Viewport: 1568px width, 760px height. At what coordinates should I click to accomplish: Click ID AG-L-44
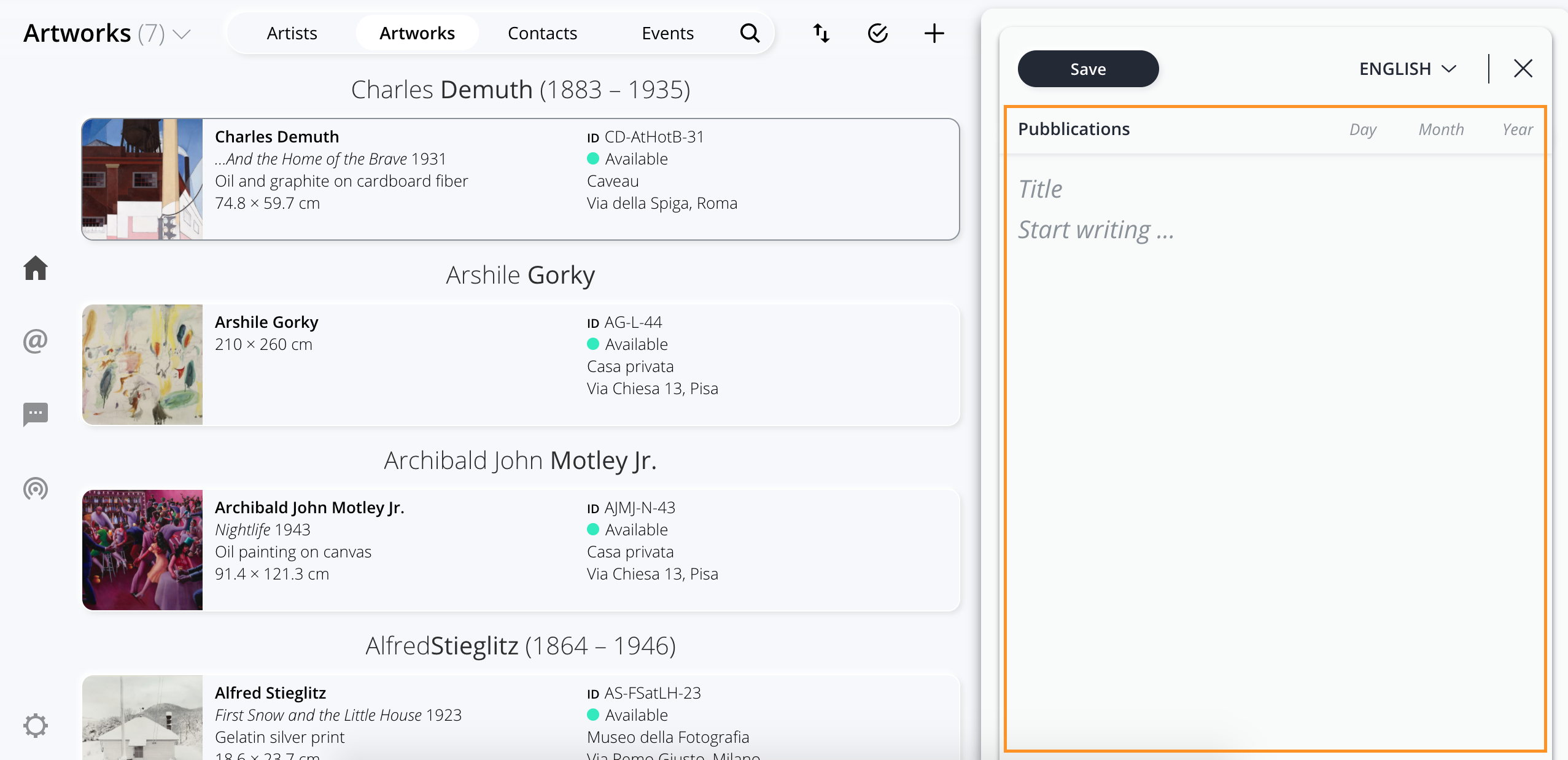624,322
